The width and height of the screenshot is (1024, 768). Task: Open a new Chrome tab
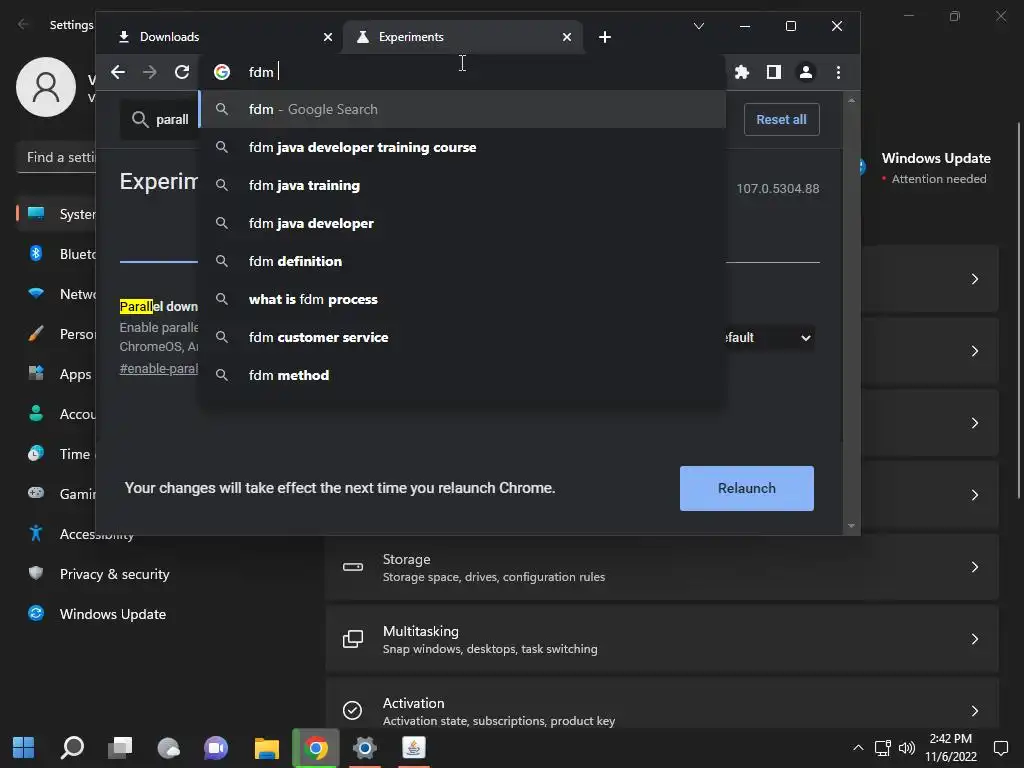tap(605, 37)
